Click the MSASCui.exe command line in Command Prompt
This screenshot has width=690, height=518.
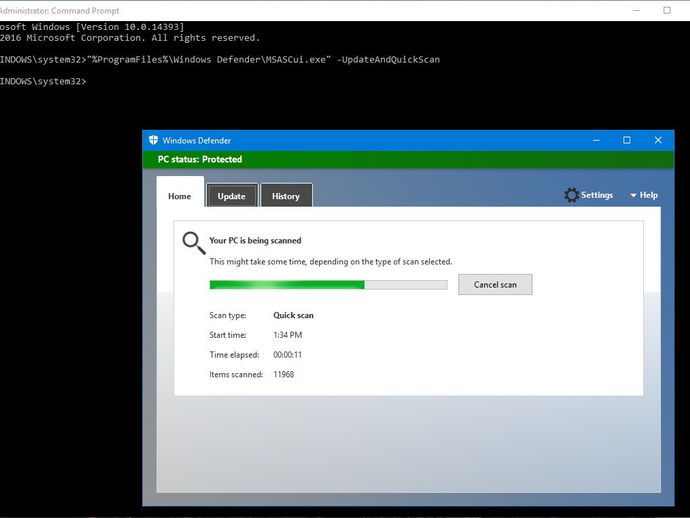(220, 59)
